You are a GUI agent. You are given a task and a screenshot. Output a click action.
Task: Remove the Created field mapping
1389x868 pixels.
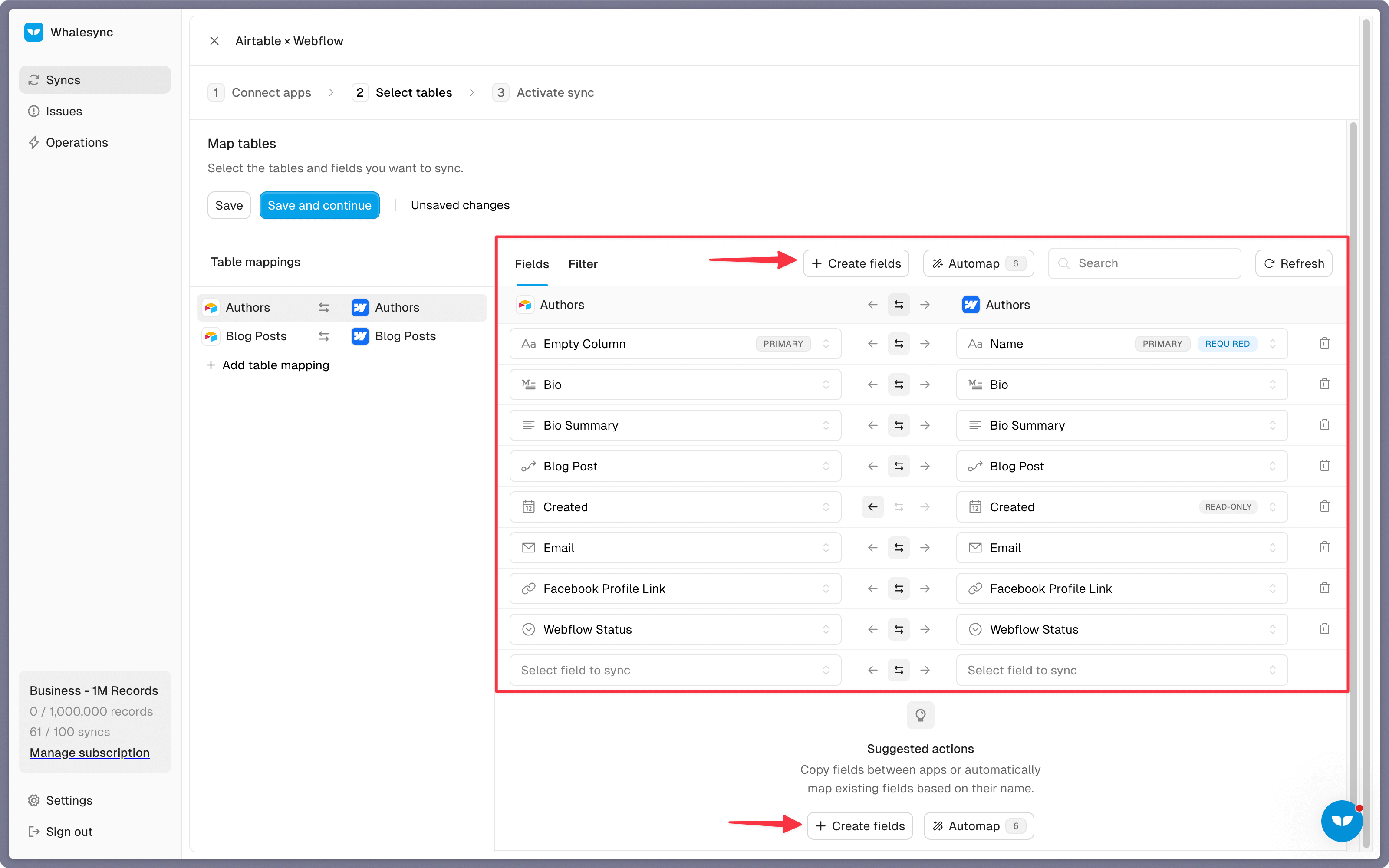1325,506
